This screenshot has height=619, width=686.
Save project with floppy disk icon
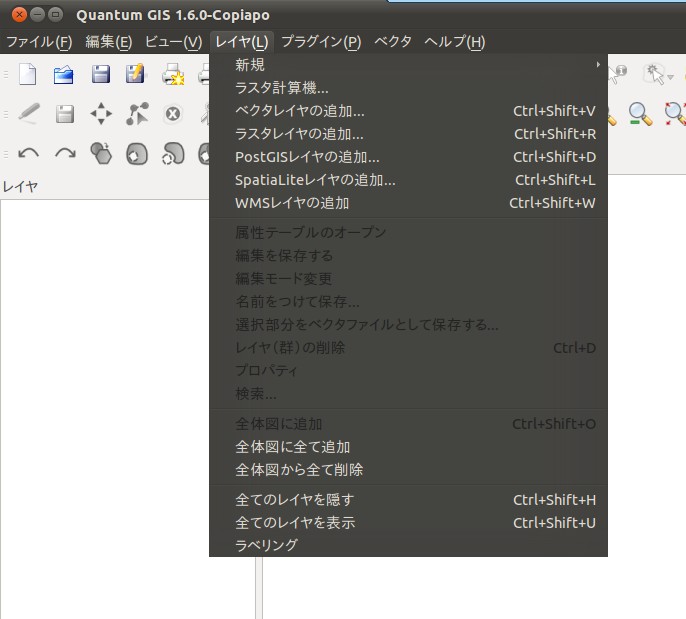pos(101,74)
